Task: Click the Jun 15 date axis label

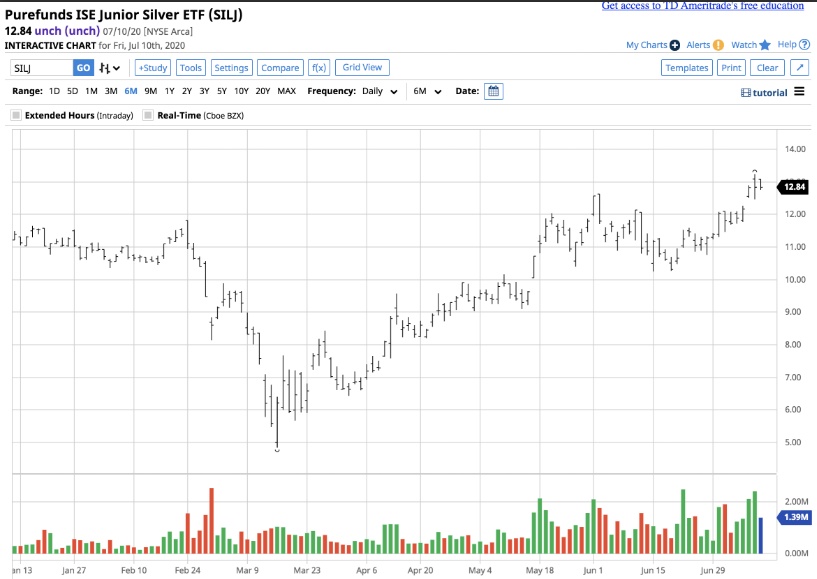Action: click(x=652, y=570)
